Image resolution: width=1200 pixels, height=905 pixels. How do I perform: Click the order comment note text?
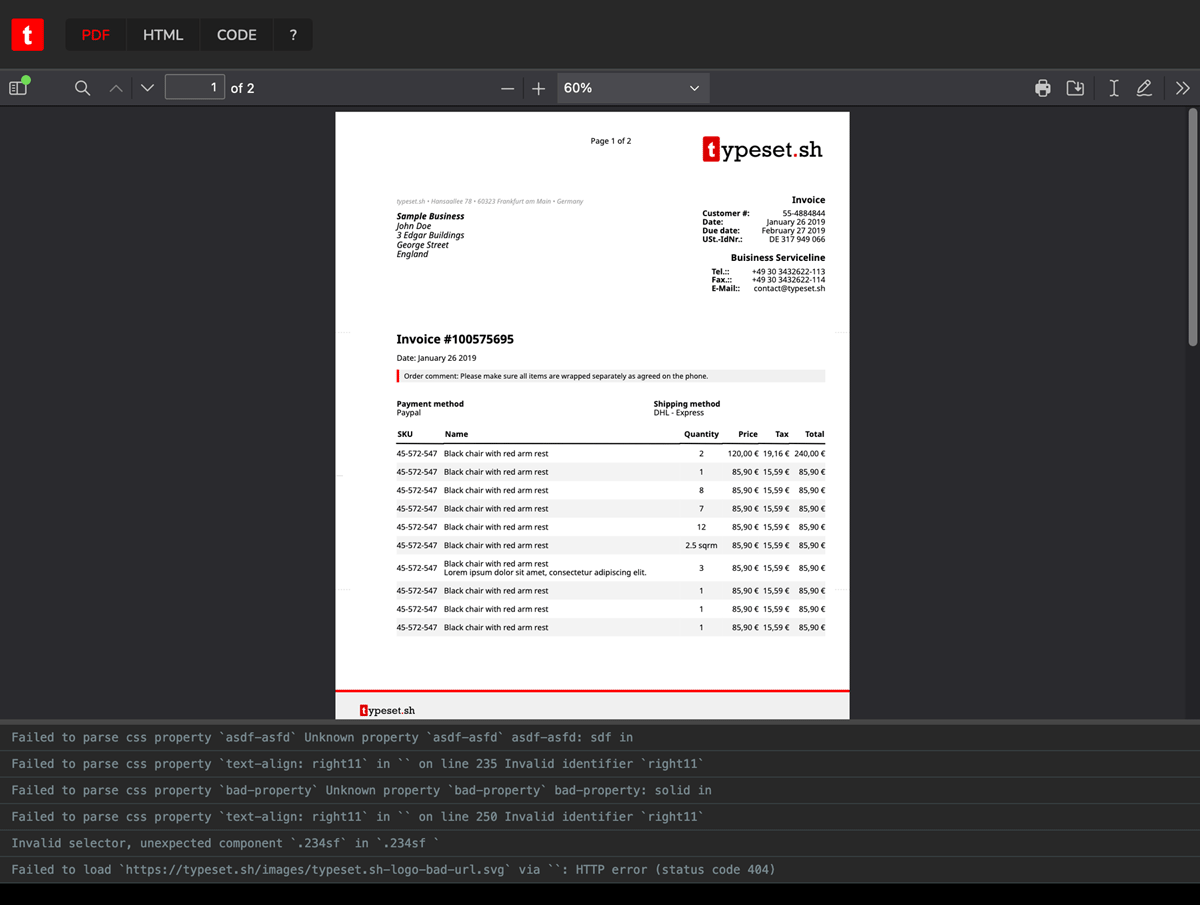556,376
